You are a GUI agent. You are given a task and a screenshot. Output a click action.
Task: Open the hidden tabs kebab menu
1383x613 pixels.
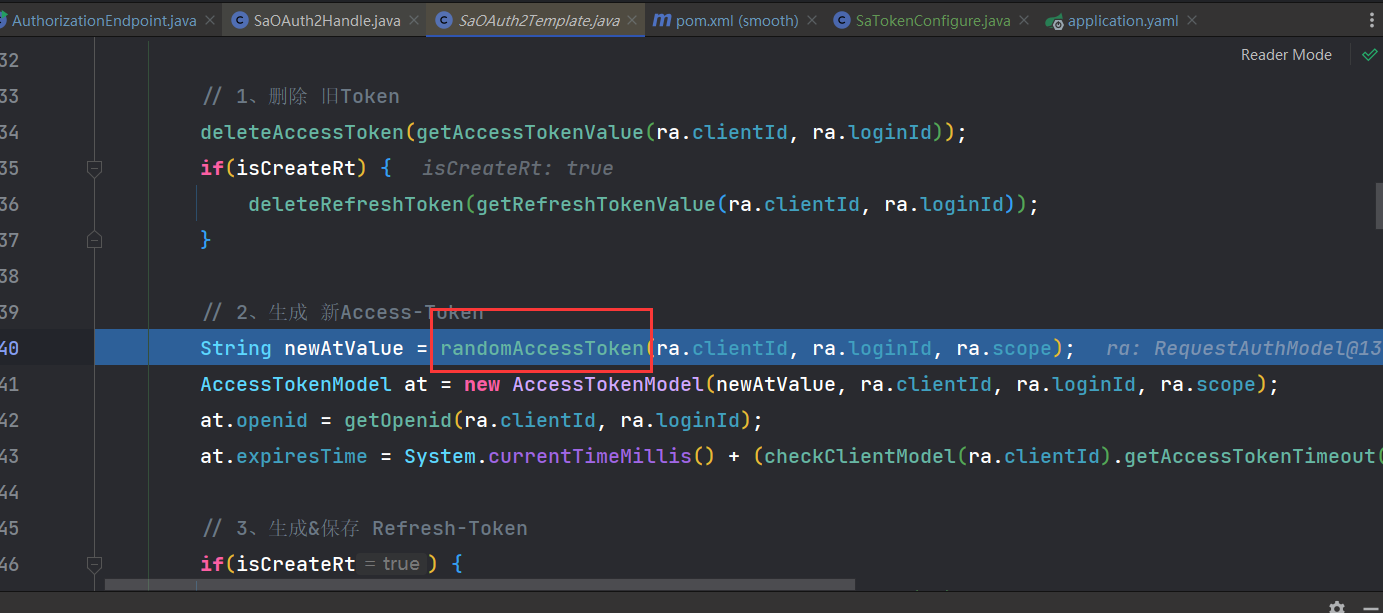point(1373,19)
